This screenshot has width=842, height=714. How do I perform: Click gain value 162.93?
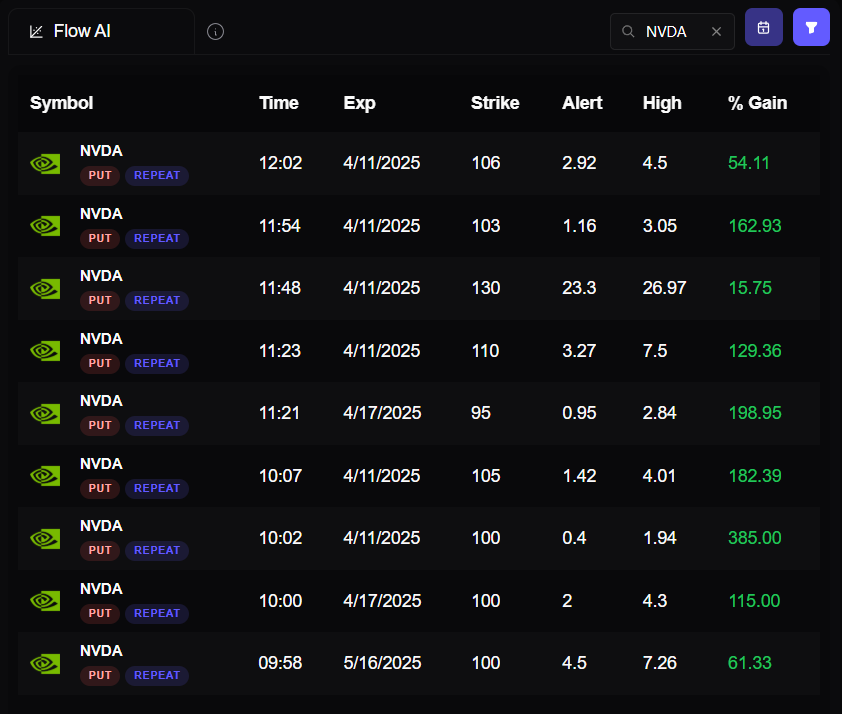coord(755,225)
